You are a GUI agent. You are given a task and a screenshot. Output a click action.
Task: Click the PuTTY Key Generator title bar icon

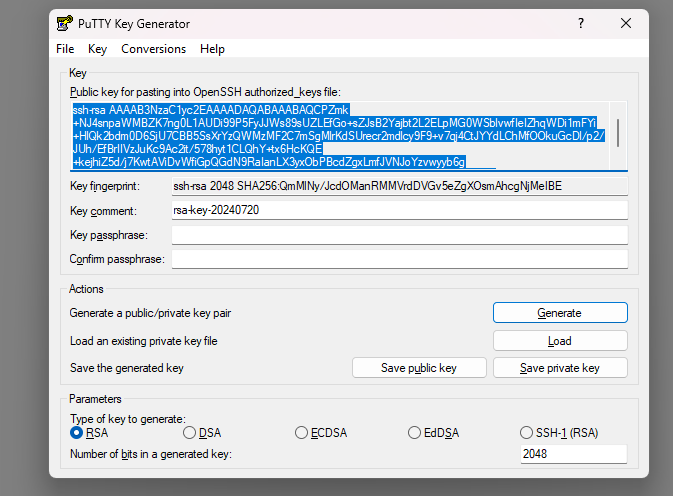pyautogui.click(x=65, y=24)
